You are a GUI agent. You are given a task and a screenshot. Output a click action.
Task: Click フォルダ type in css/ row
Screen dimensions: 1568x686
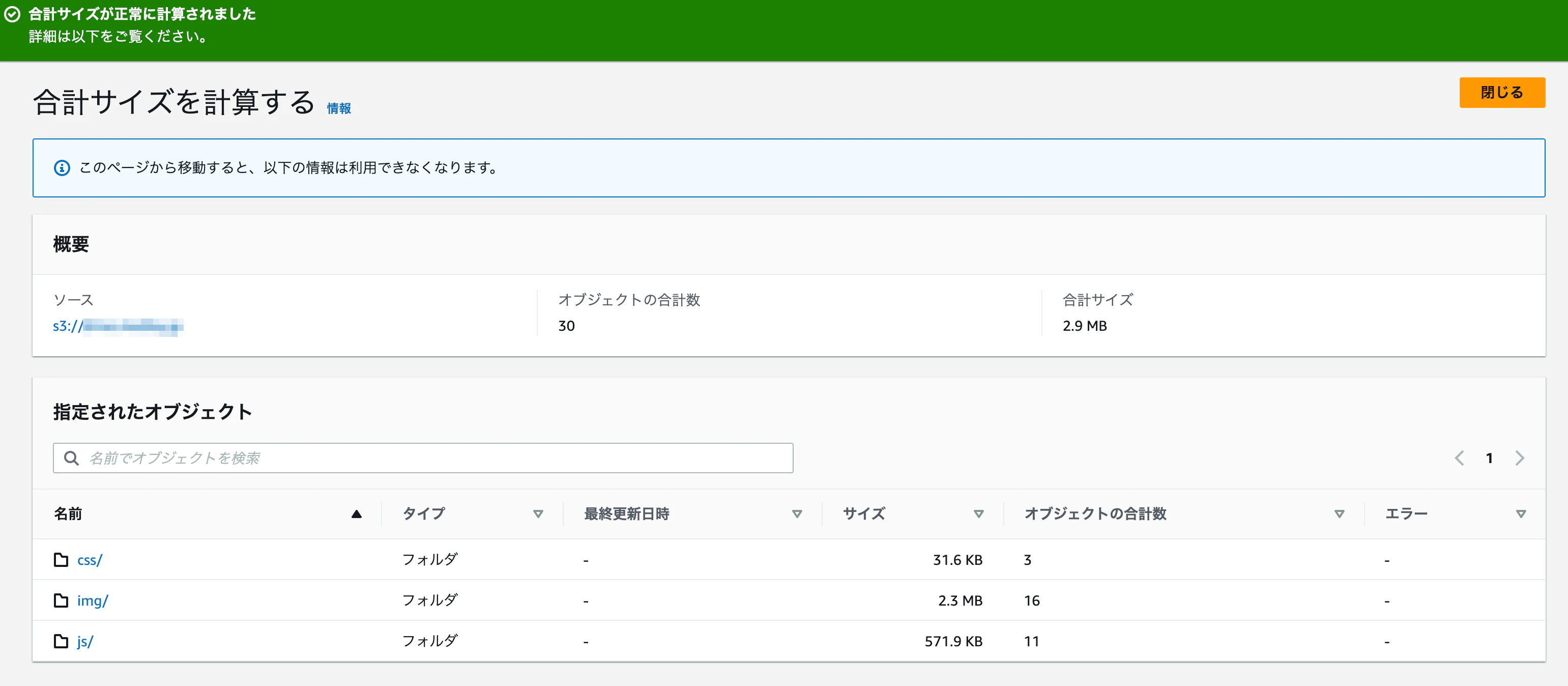(x=430, y=559)
